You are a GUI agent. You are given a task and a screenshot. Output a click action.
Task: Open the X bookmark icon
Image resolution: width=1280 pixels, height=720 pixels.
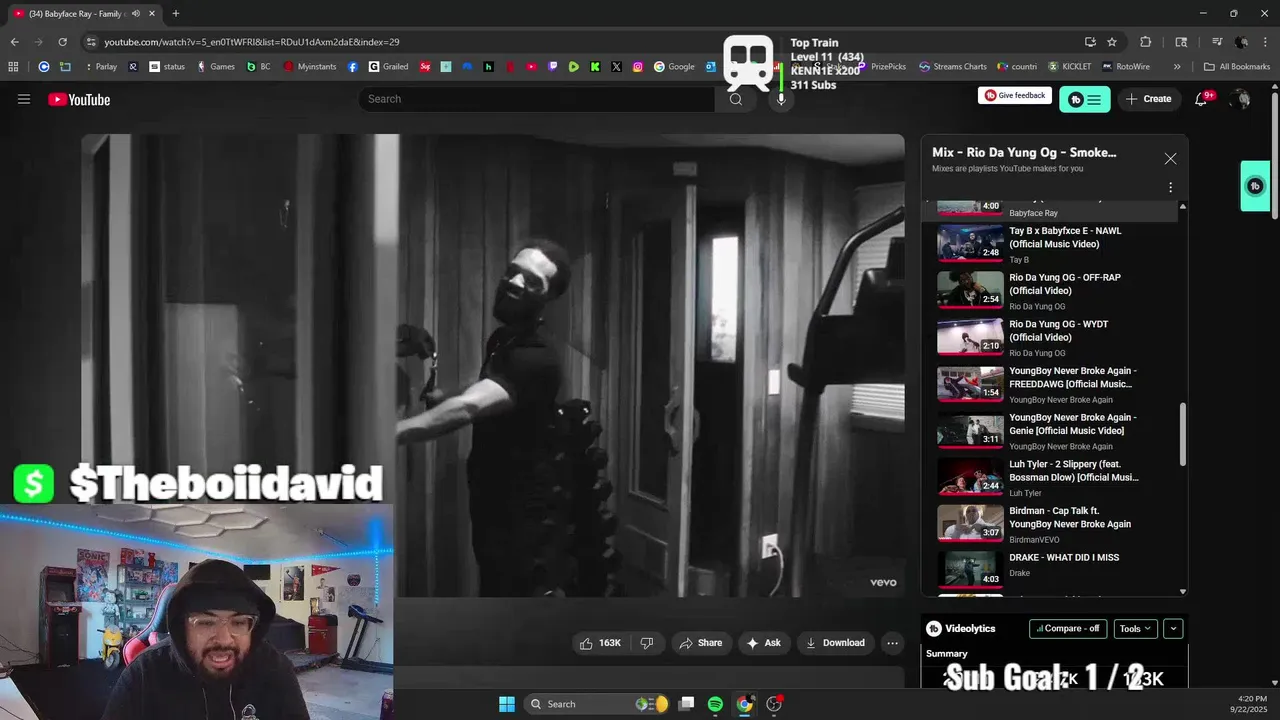[x=616, y=67]
